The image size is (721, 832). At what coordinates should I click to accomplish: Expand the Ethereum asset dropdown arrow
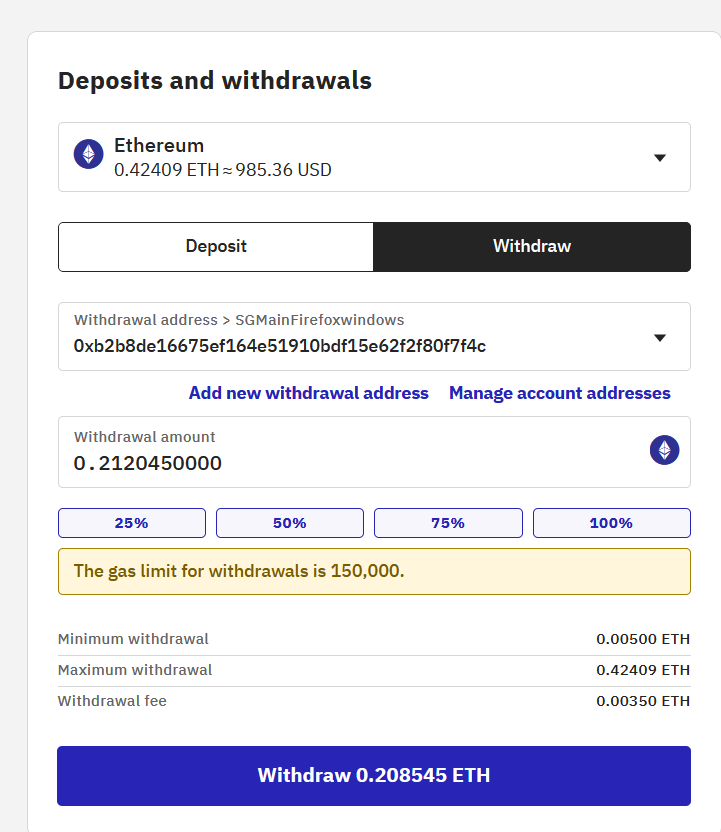coord(660,158)
